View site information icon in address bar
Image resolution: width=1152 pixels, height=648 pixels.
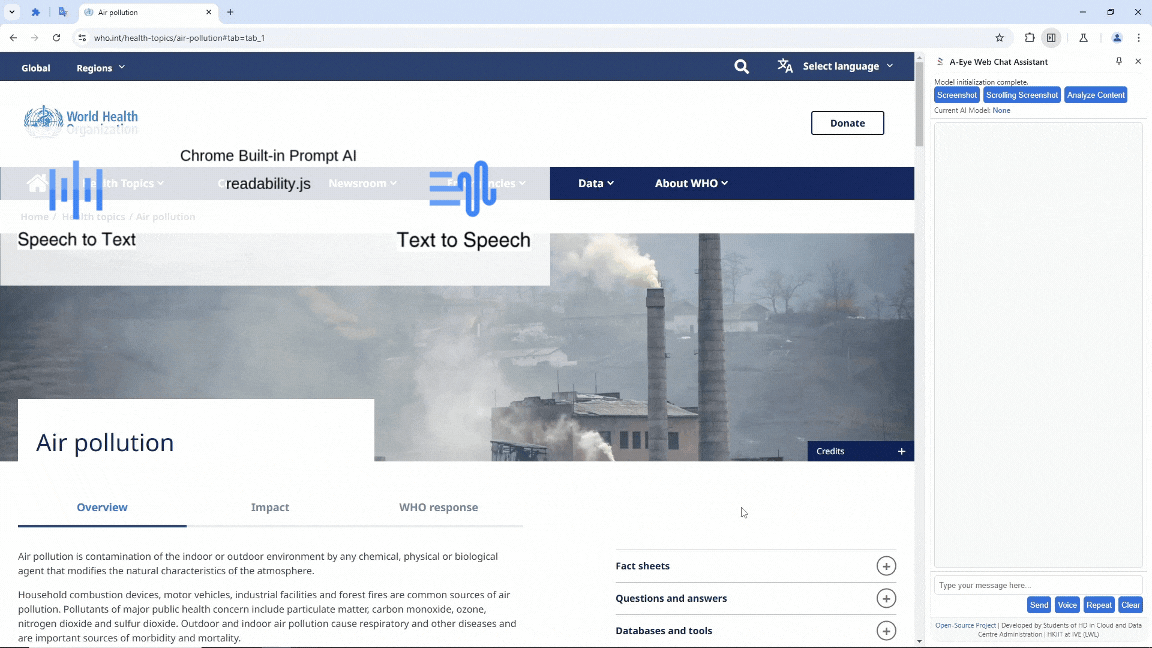coord(82,37)
